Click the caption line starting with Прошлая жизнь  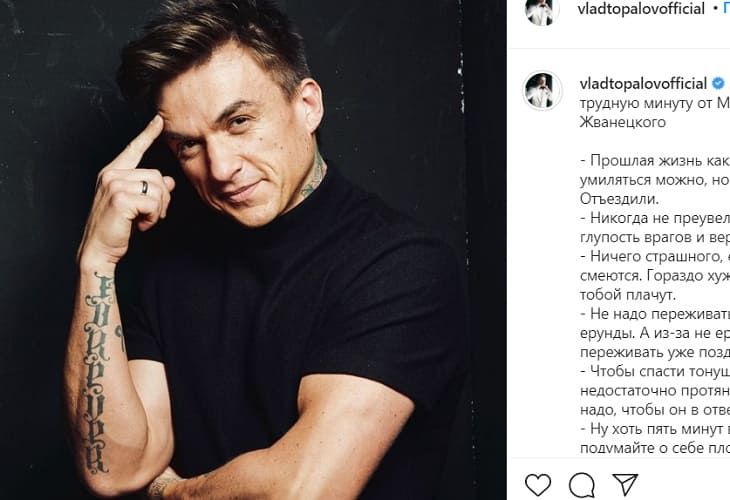tap(655, 161)
